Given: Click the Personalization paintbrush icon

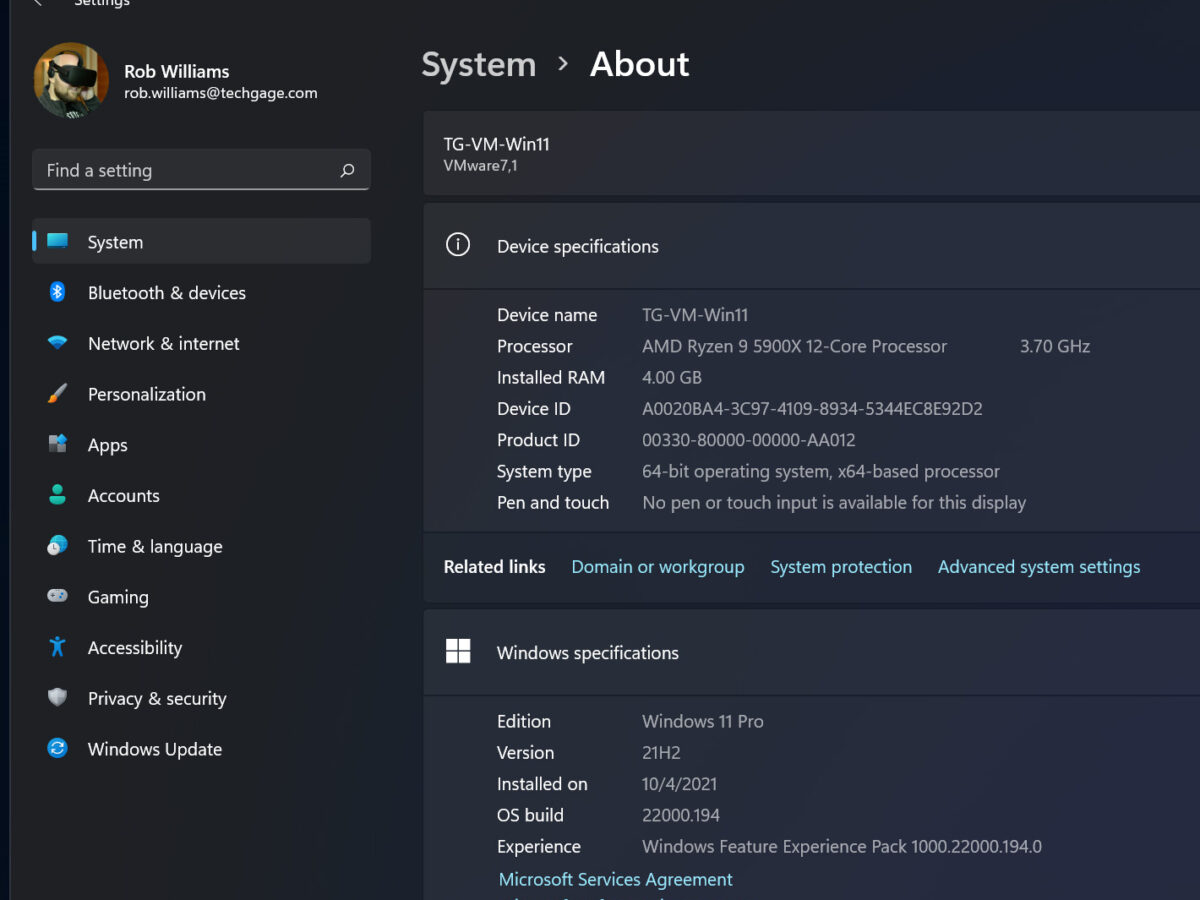Looking at the screenshot, I should click(58, 394).
